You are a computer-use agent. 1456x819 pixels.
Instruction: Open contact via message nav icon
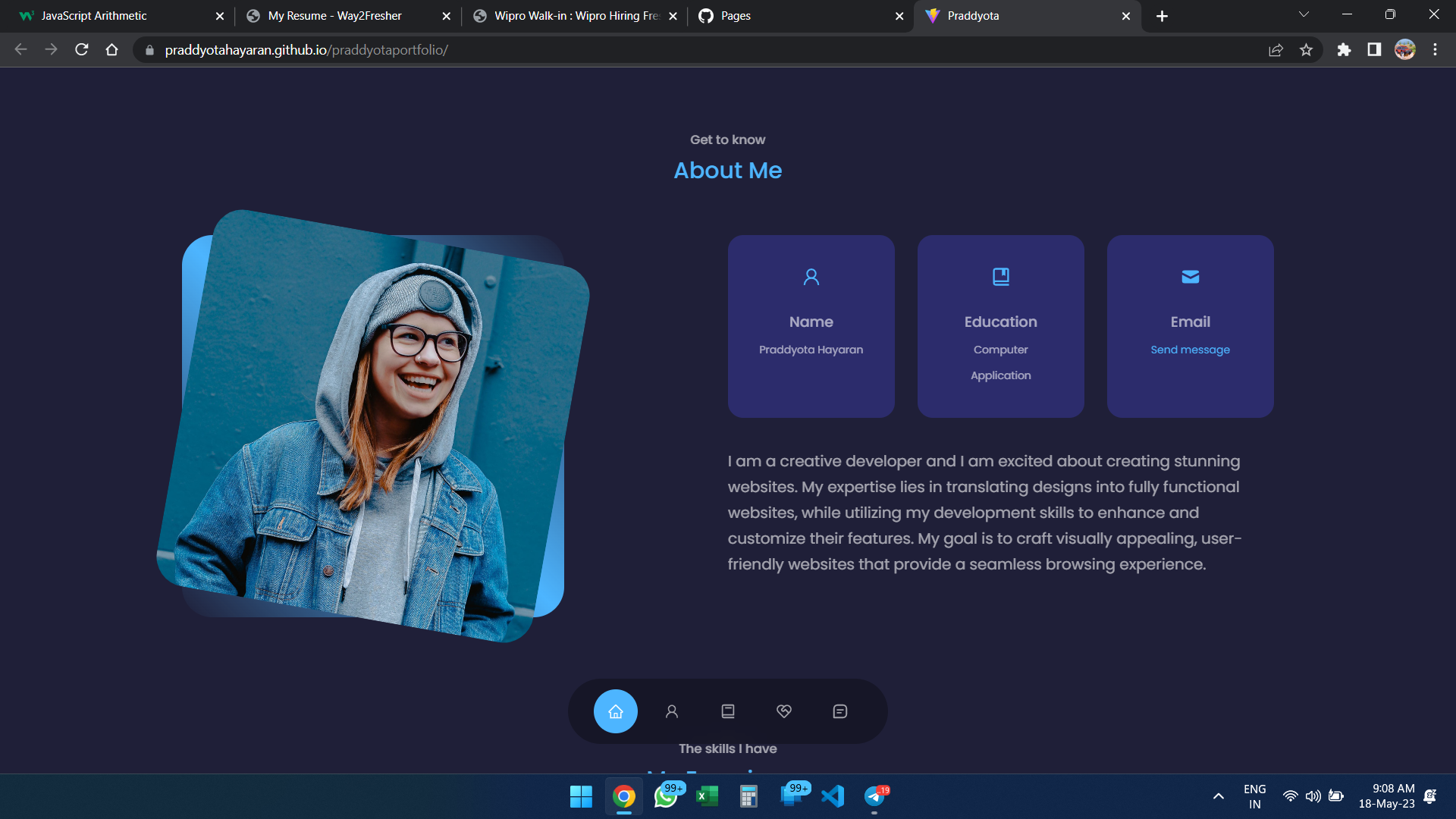tap(840, 711)
